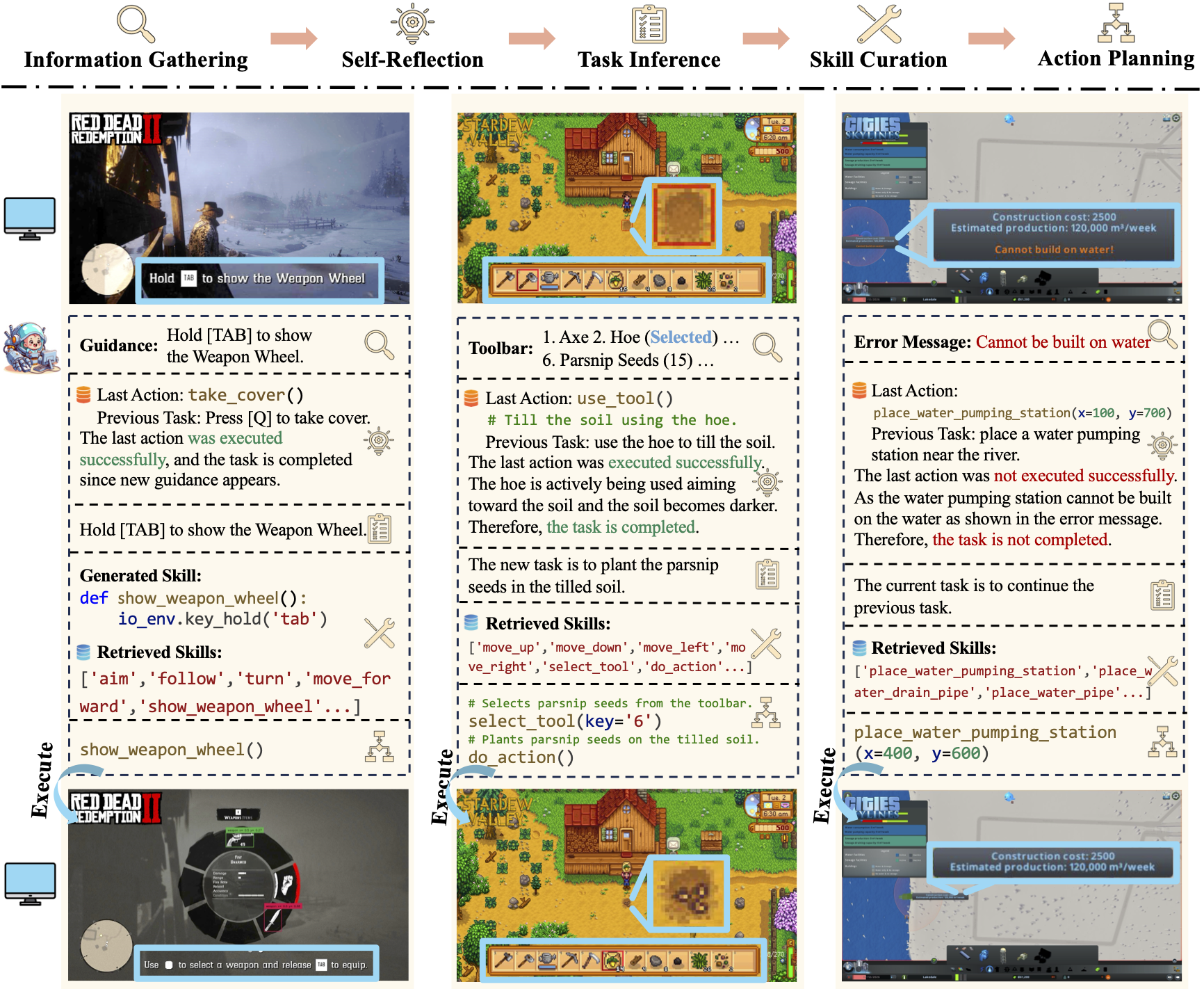Click the 'Action Planning' label
This screenshot has height=989, width=1204.
tap(1116, 58)
